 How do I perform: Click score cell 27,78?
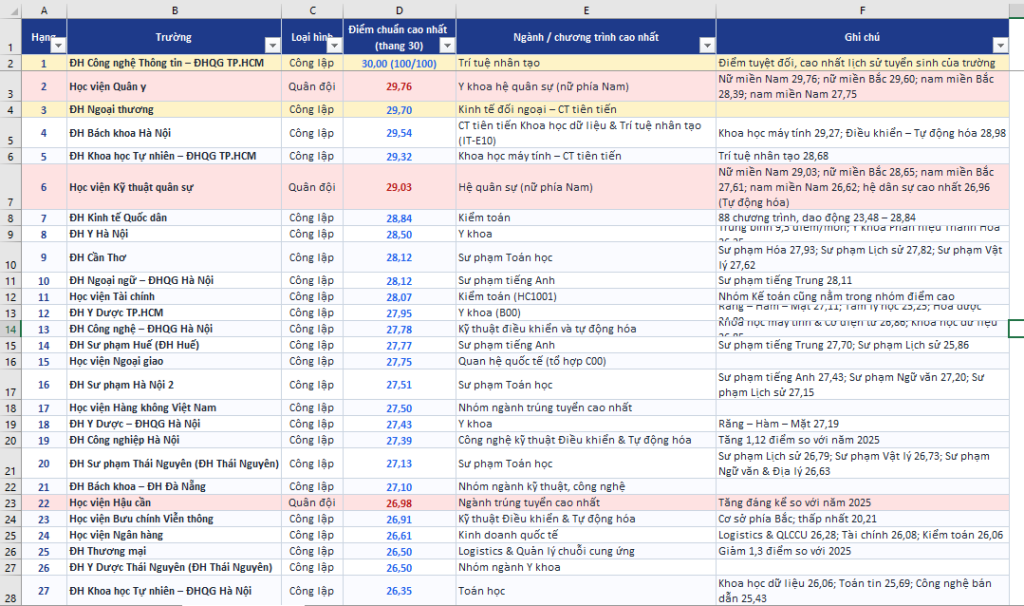(x=399, y=329)
